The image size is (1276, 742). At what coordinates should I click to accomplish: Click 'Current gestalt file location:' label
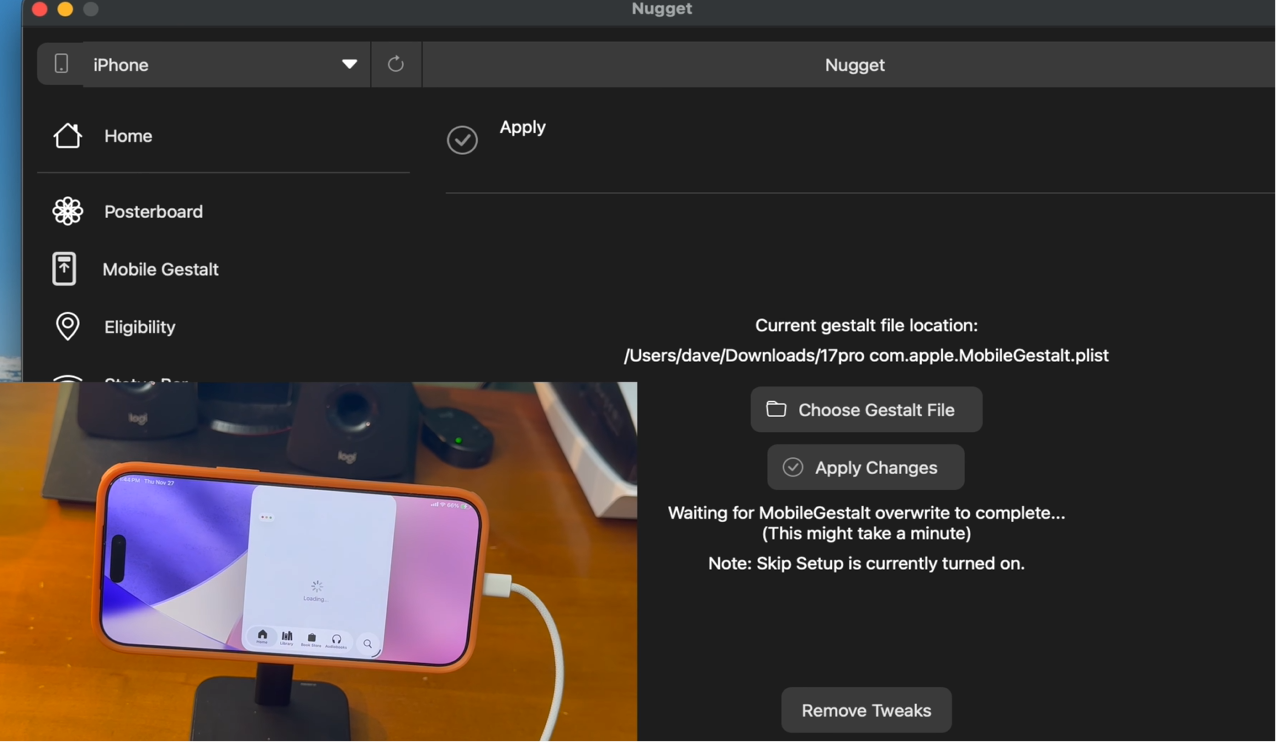pos(866,325)
